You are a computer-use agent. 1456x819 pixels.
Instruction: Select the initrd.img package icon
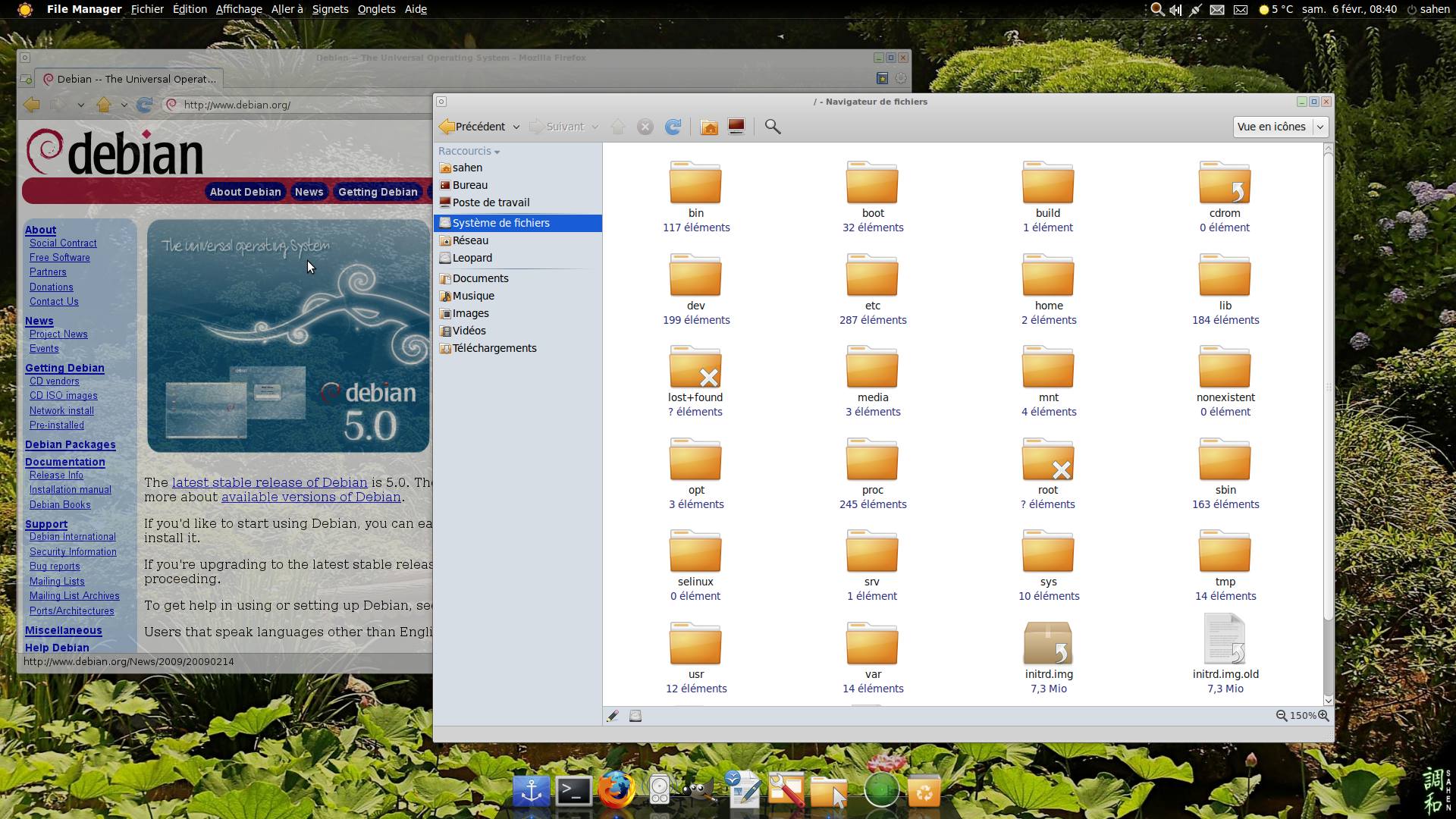click(1048, 643)
